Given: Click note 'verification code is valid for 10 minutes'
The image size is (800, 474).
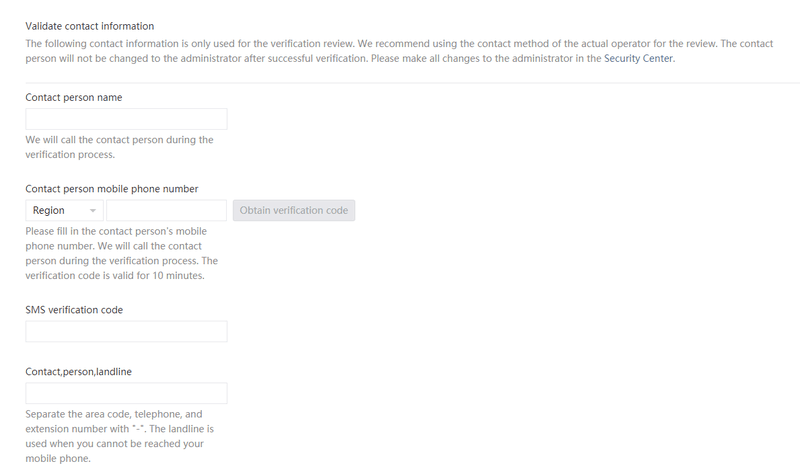Looking at the screenshot, I should [115, 276].
